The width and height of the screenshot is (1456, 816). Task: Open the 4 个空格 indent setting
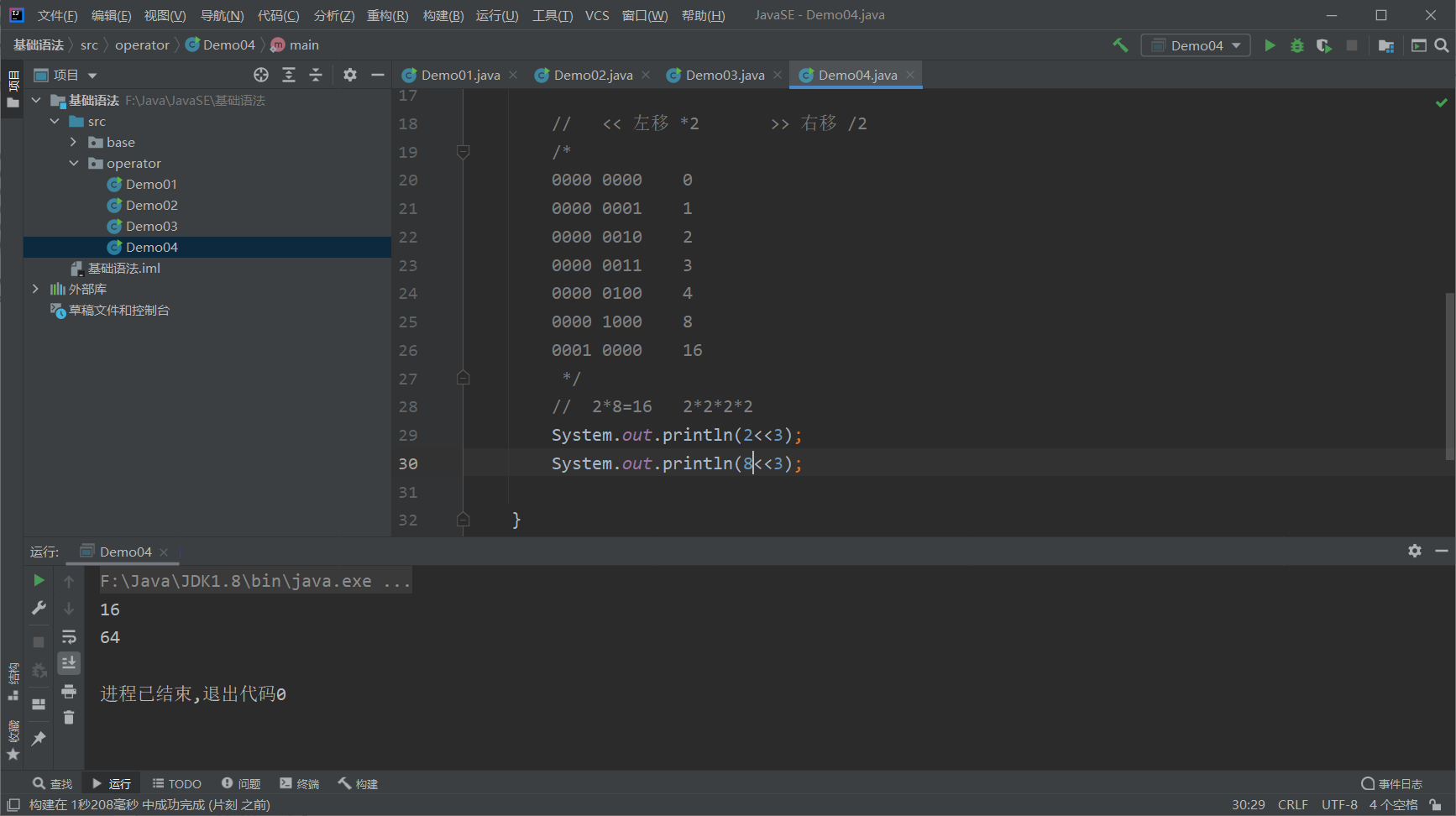click(1393, 804)
